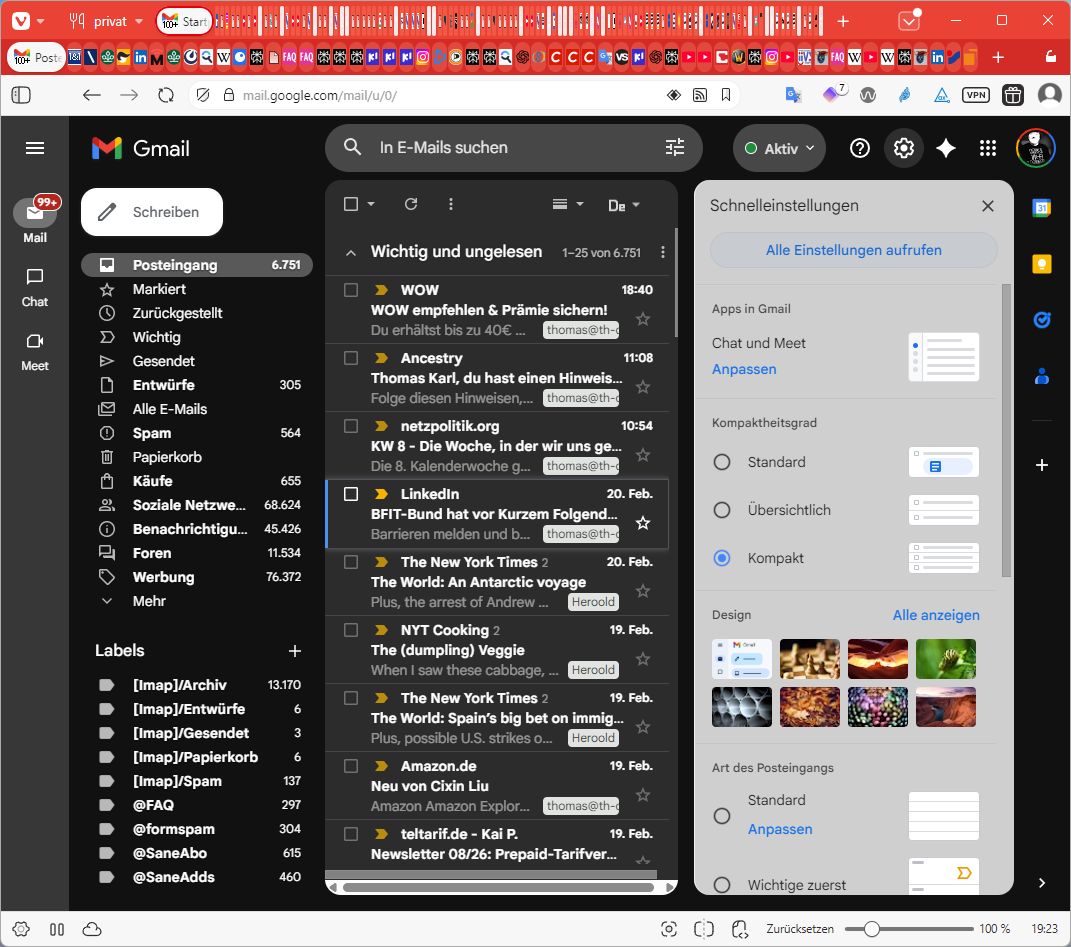Check the WOW email checkbox
Image resolution: width=1071 pixels, height=947 pixels.
pos(351,290)
